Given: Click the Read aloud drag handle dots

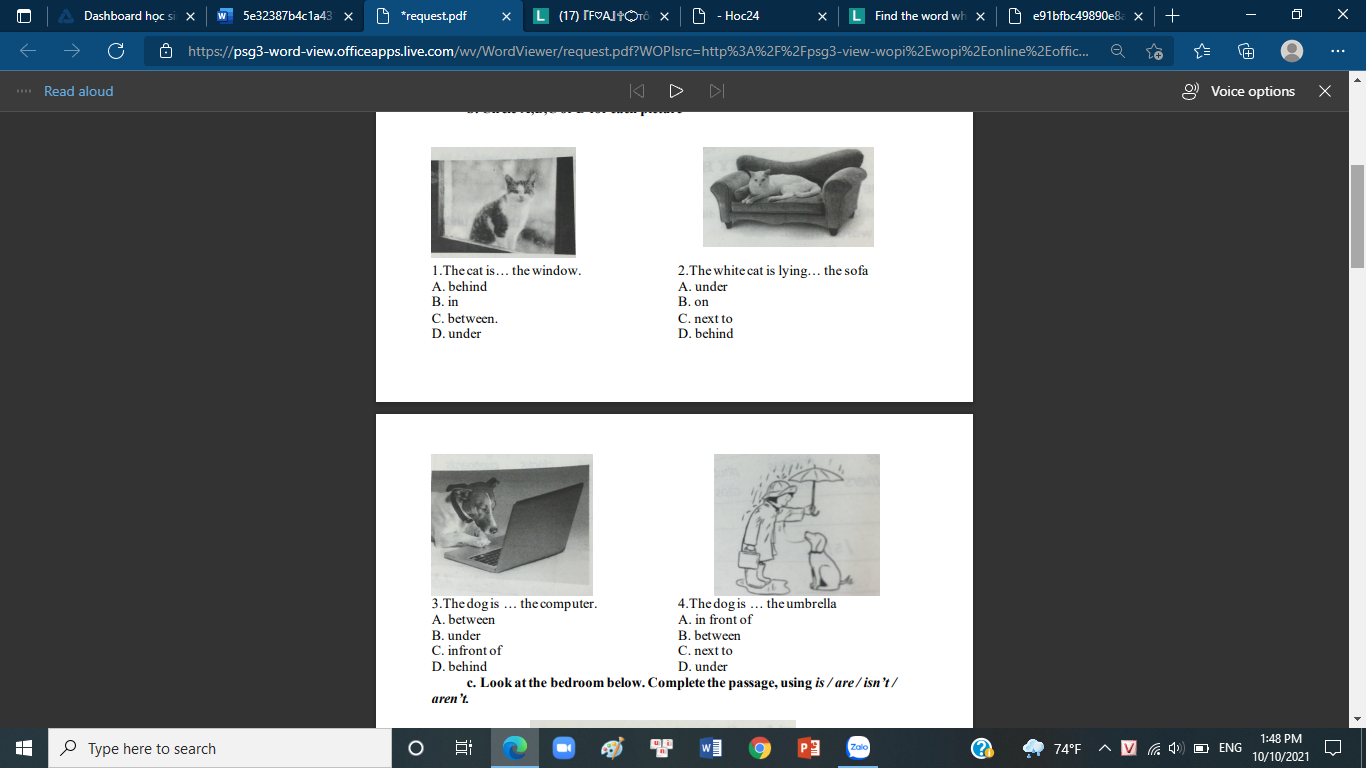Looking at the screenshot, I should pos(25,91).
